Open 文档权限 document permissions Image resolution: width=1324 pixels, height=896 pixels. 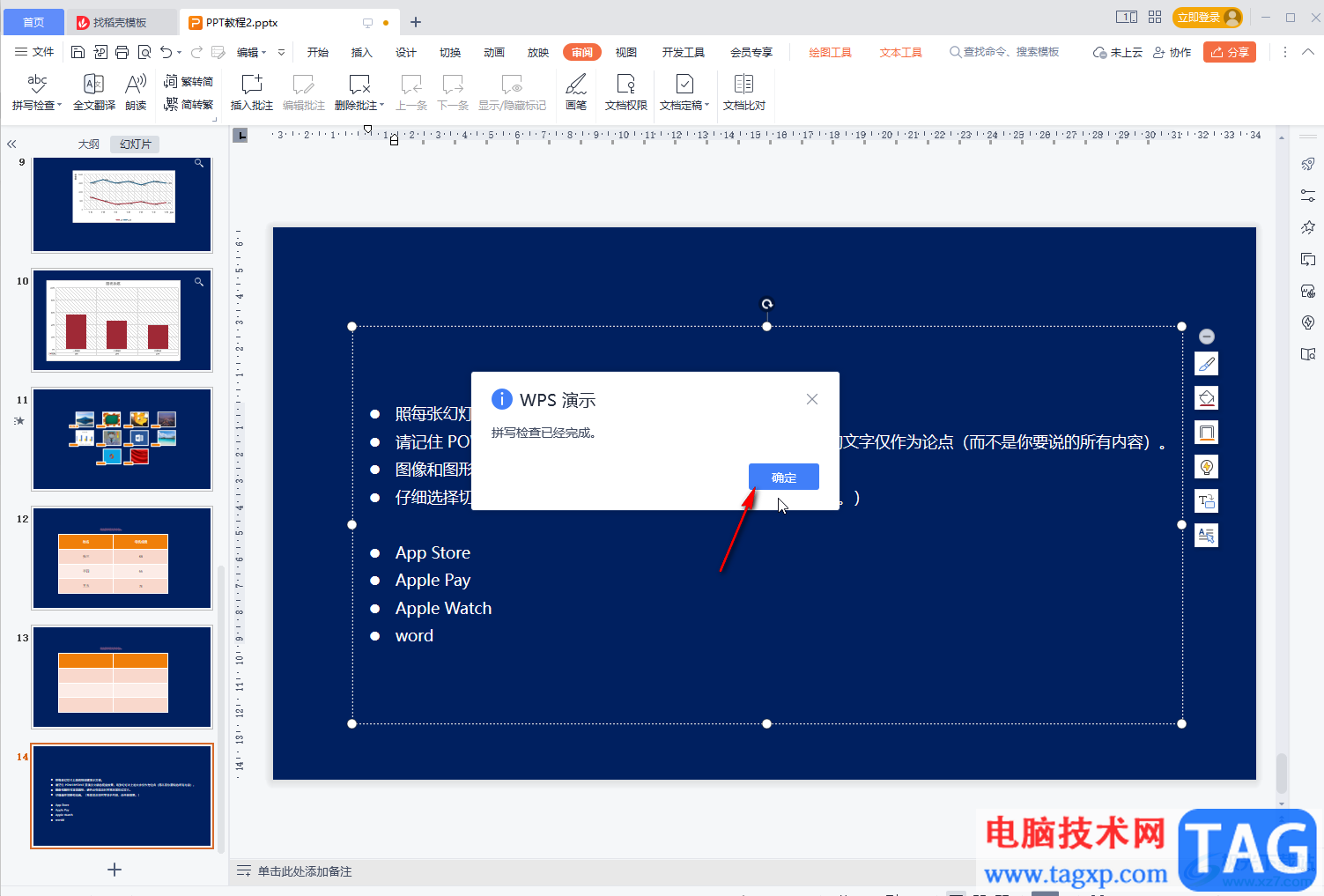pyautogui.click(x=626, y=93)
